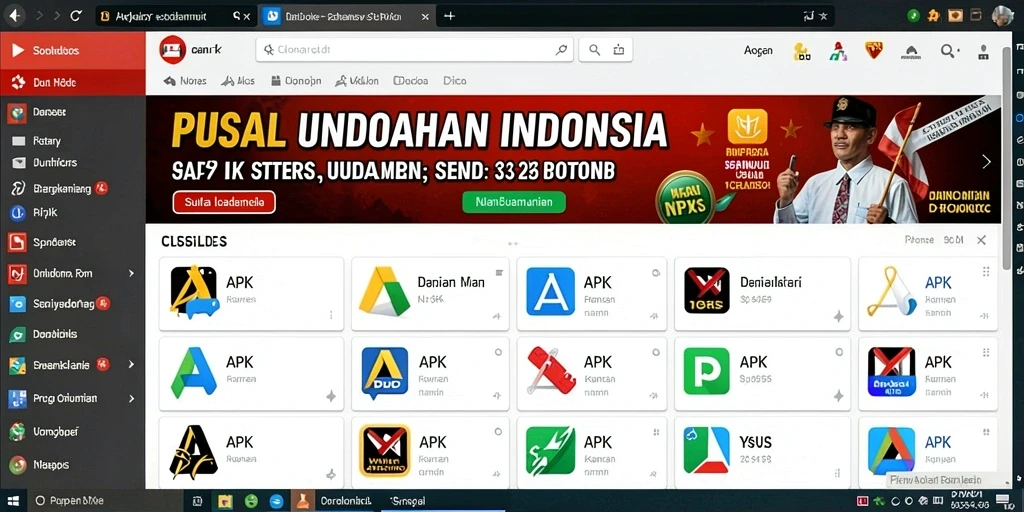This screenshot has height=512, width=1024.
Task: Open the Oonopn nav item
Action: 295,81
